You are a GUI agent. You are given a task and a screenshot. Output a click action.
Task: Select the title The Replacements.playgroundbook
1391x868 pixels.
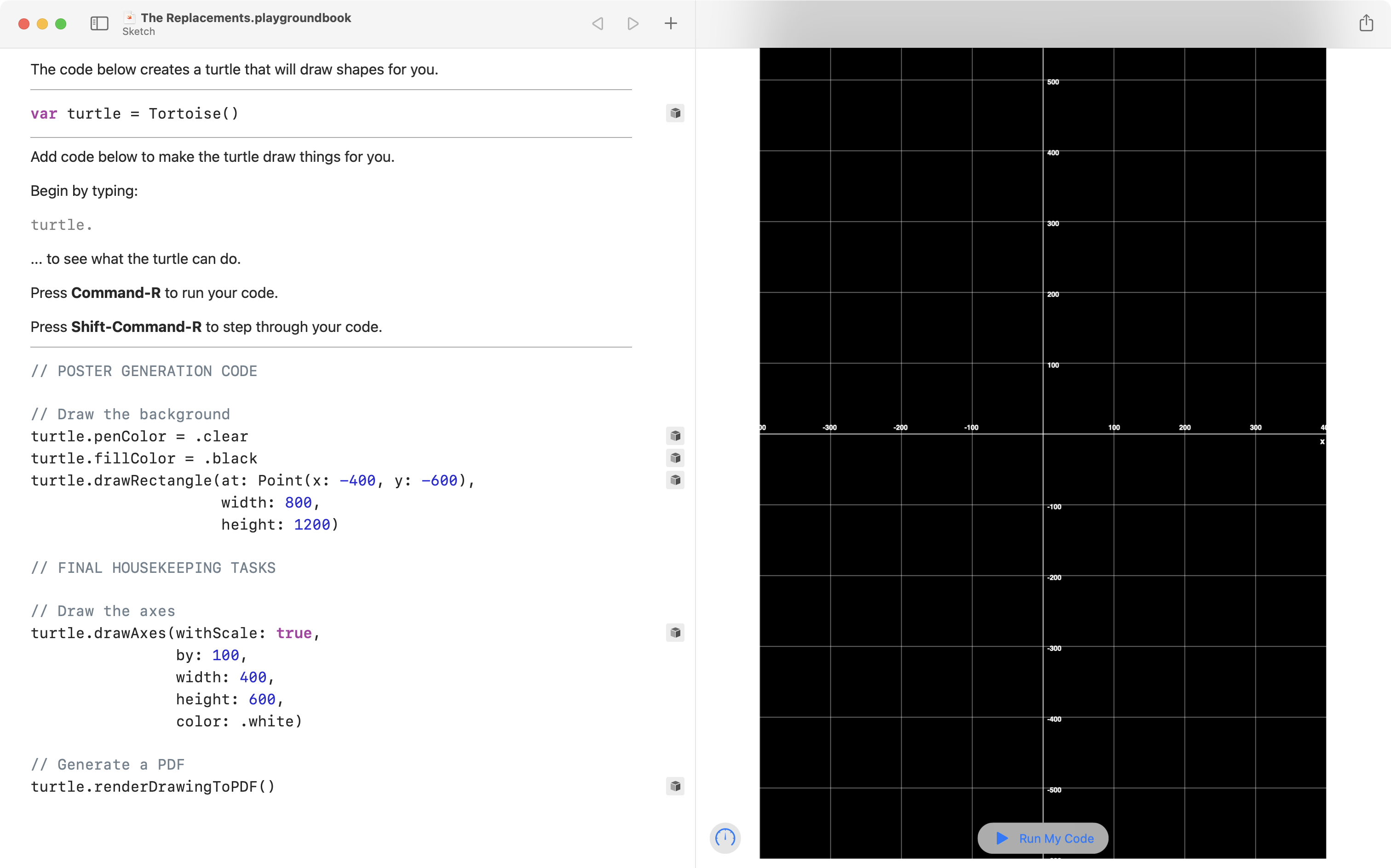pyautogui.click(x=245, y=18)
